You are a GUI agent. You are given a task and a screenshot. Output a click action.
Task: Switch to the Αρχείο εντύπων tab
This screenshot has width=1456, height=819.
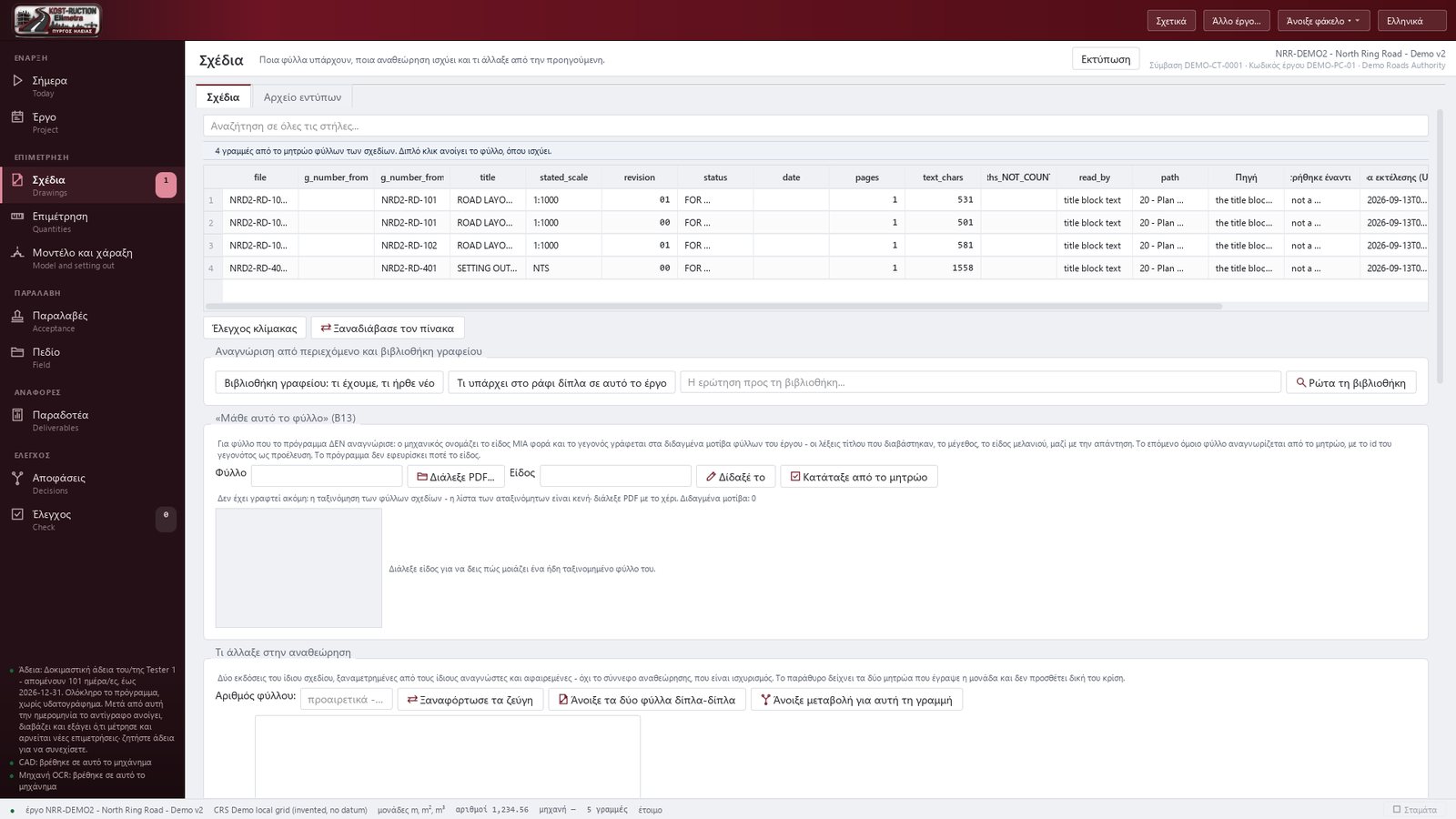point(302,96)
